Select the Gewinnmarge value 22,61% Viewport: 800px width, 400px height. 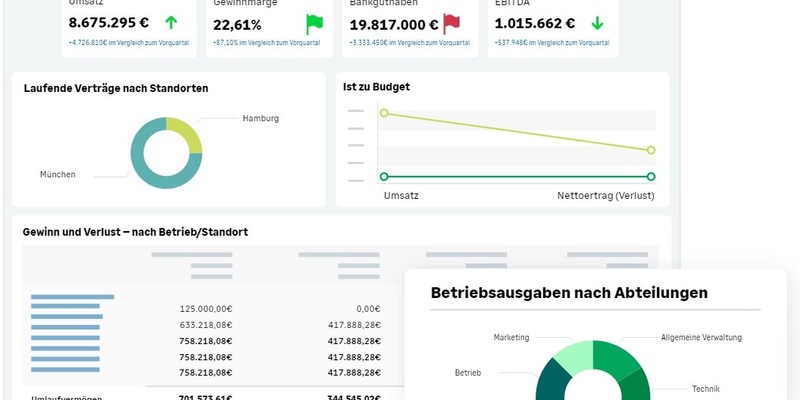click(237, 25)
